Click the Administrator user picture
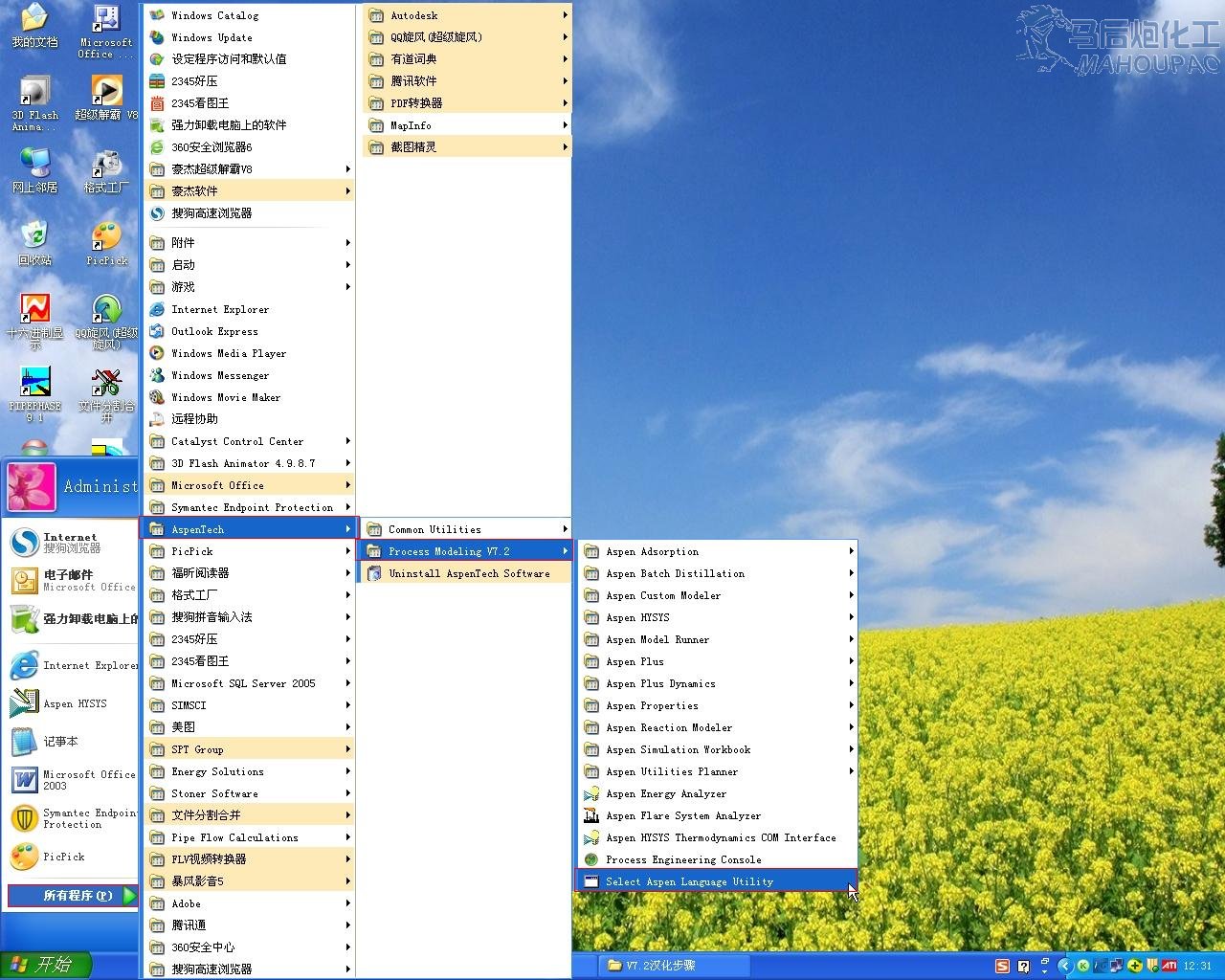Image resolution: width=1225 pixels, height=980 pixels. [32, 486]
